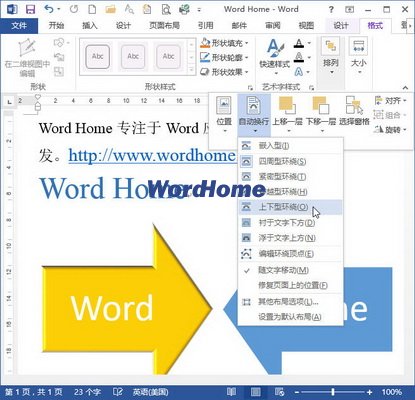Viewport: 415px width, 400px height.
Task: Open the 对齐 align menu
Action: pyautogui.click(x=391, y=100)
